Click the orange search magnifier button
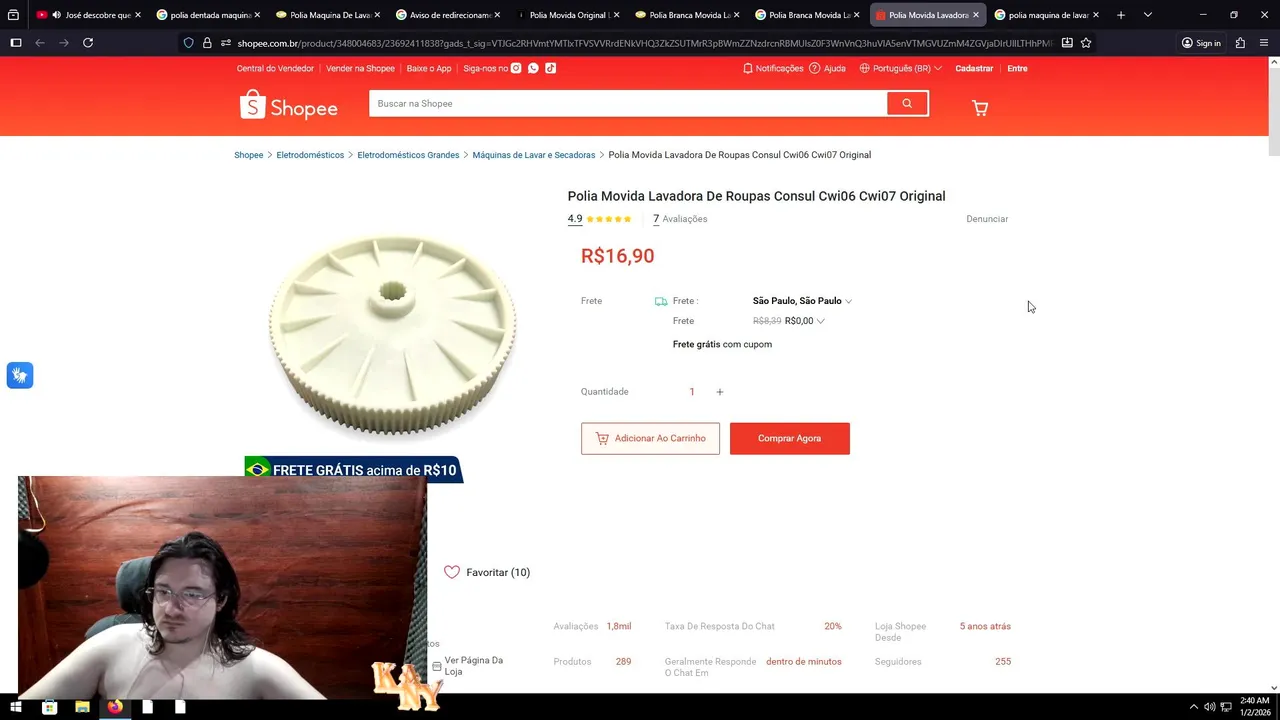This screenshot has height=720, width=1280. pos(907,103)
